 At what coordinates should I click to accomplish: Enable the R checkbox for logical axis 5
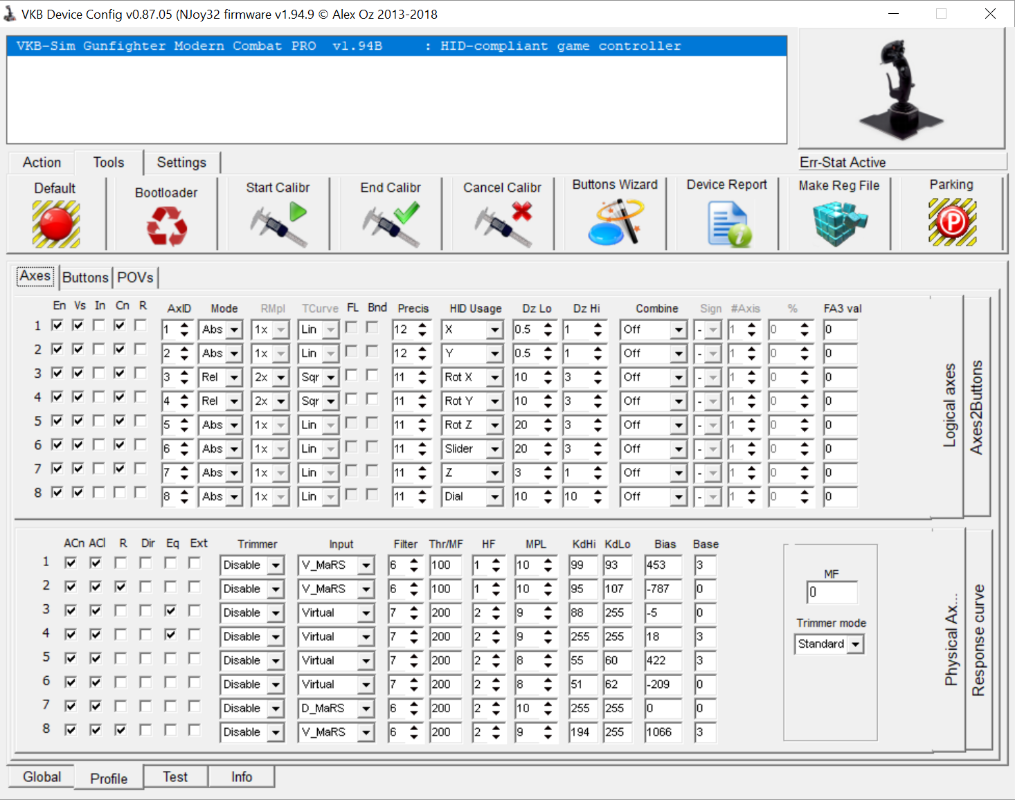pyautogui.click(x=140, y=421)
